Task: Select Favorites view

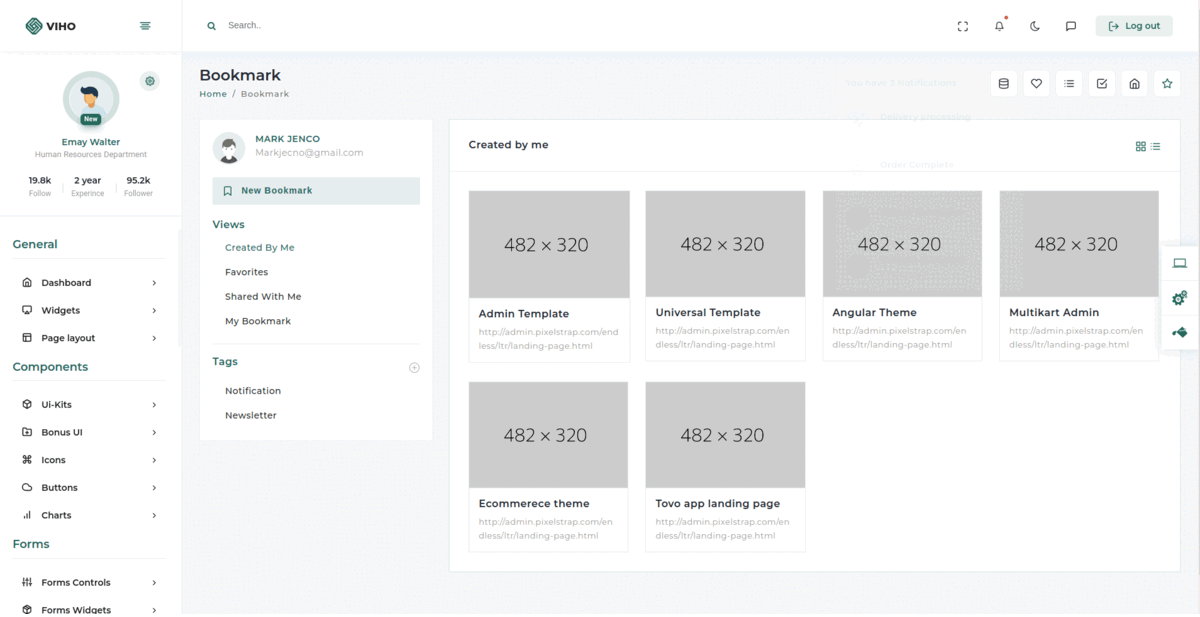Action: click(x=246, y=272)
